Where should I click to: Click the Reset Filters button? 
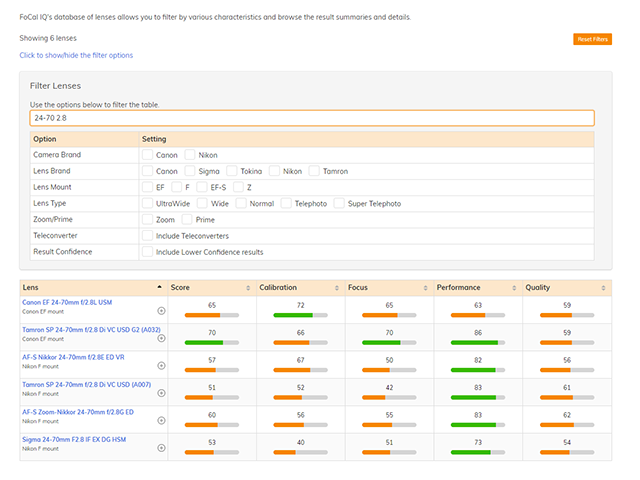point(592,39)
